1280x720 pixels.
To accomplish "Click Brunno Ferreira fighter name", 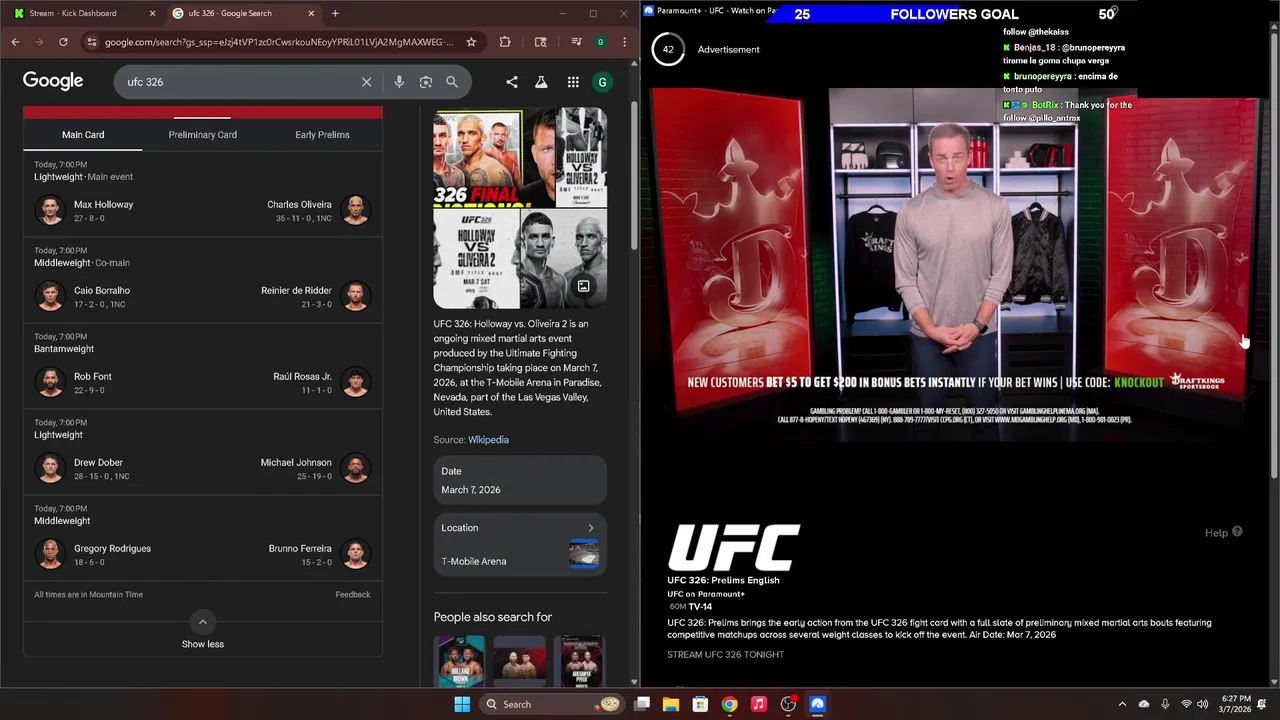I will (x=300, y=549).
